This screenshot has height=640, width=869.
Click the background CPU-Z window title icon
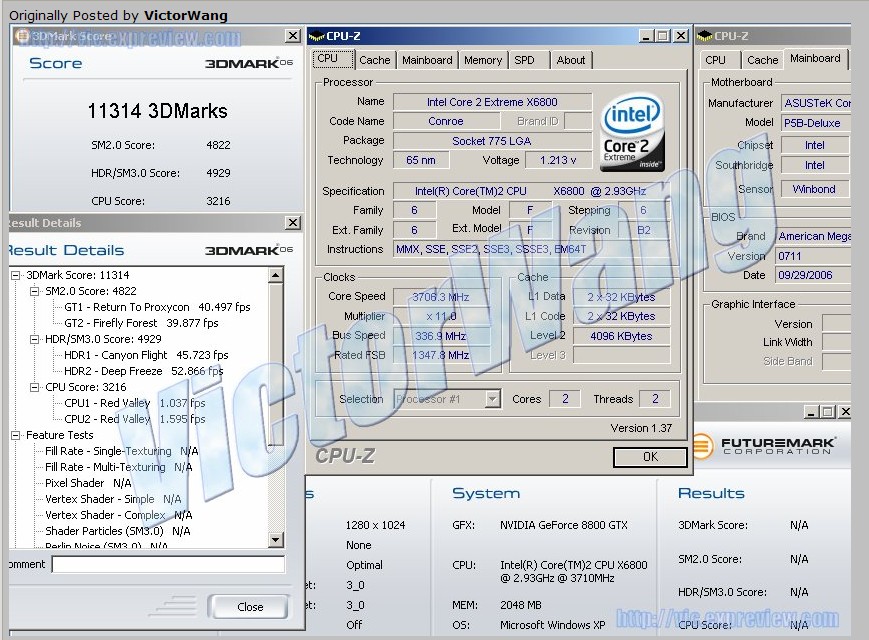coord(704,37)
